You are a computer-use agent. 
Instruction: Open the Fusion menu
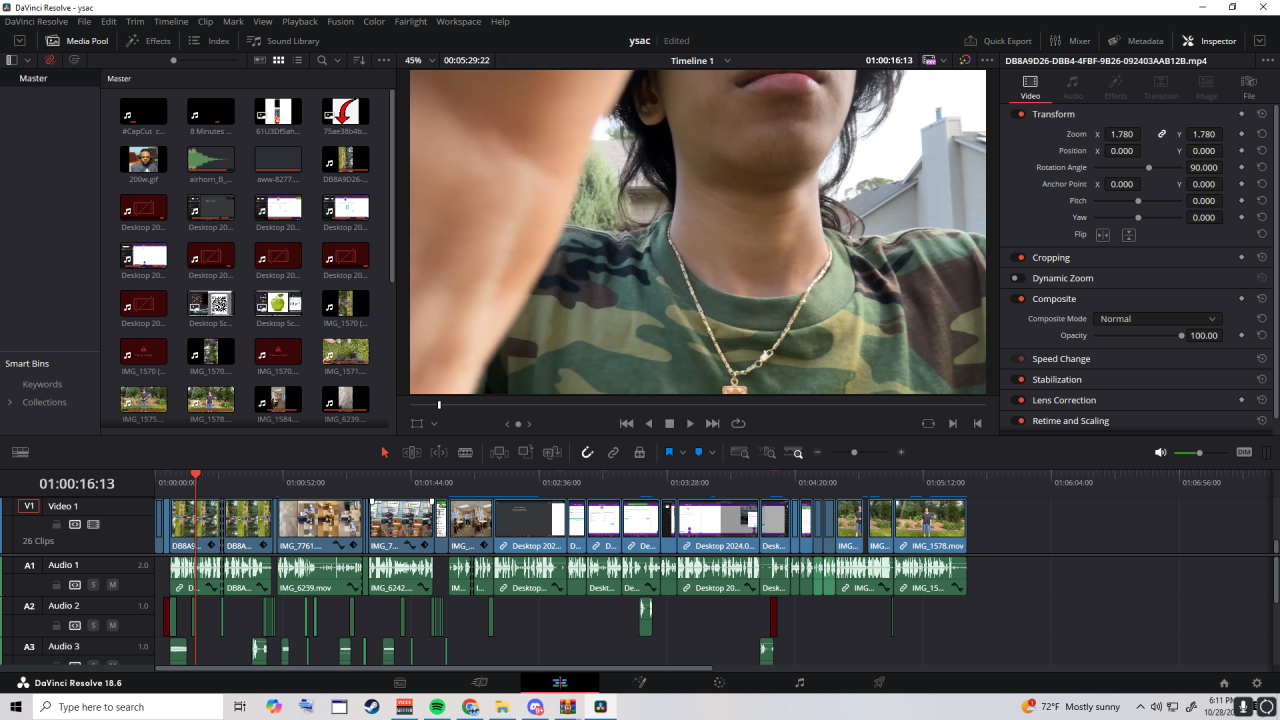click(x=340, y=21)
